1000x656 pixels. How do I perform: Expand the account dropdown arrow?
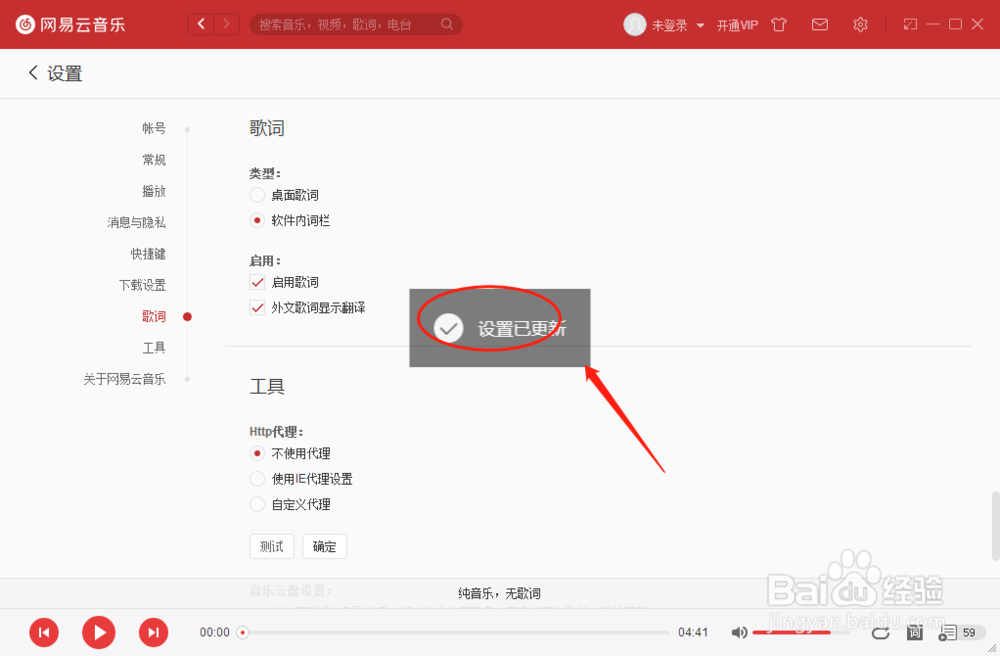point(700,26)
